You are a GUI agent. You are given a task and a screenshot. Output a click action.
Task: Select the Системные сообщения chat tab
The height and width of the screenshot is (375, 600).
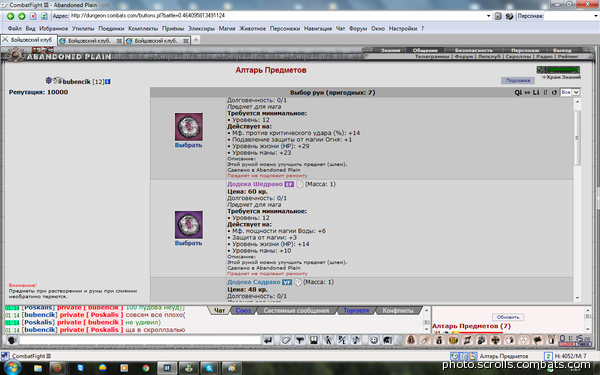[296, 311]
